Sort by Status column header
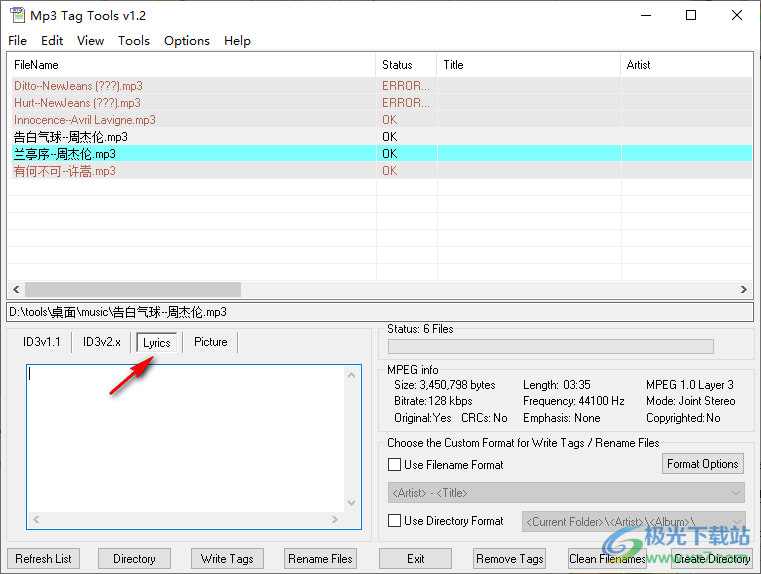The width and height of the screenshot is (761, 574). point(407,65)
